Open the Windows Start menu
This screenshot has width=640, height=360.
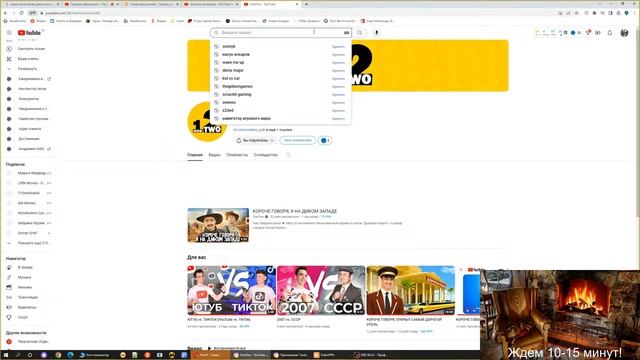tap(6, 355)
